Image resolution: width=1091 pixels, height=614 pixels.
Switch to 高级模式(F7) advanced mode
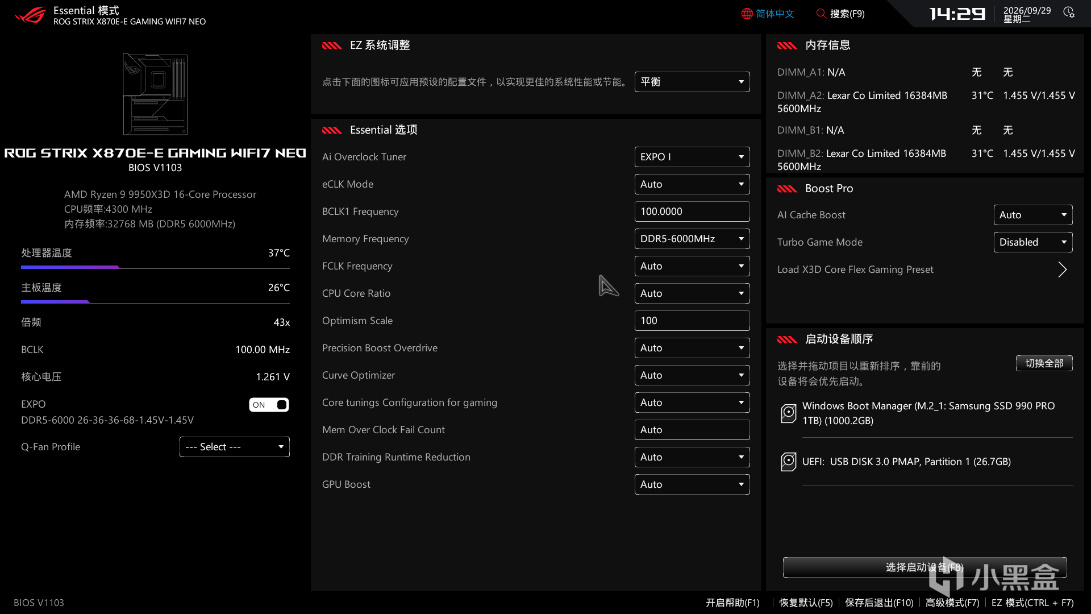click(x=952, y=603)
